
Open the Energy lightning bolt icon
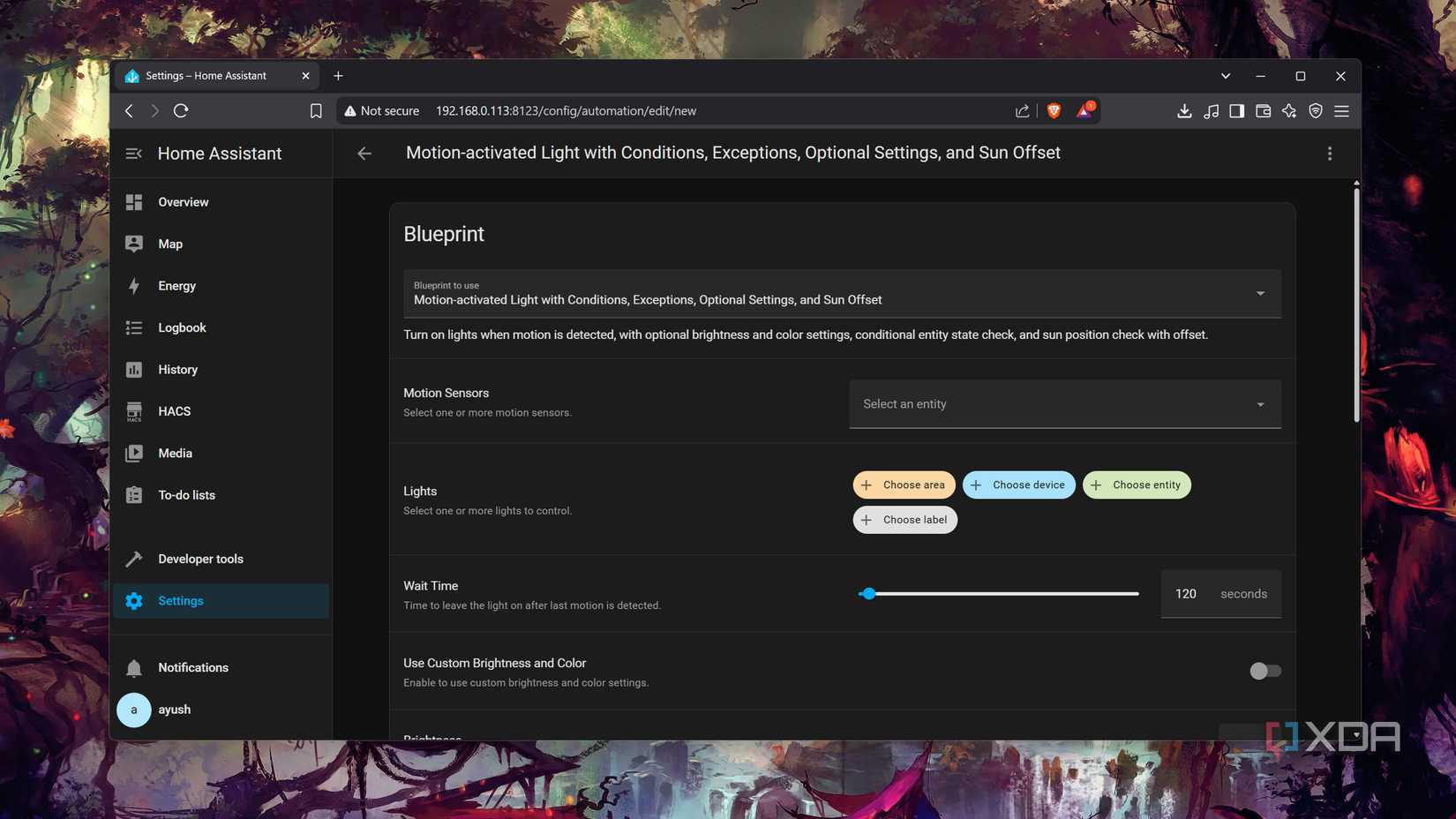(134, 286)
